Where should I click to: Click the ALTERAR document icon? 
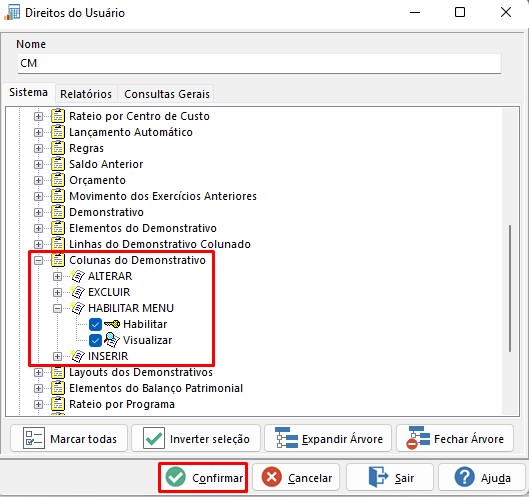[78, 276]
